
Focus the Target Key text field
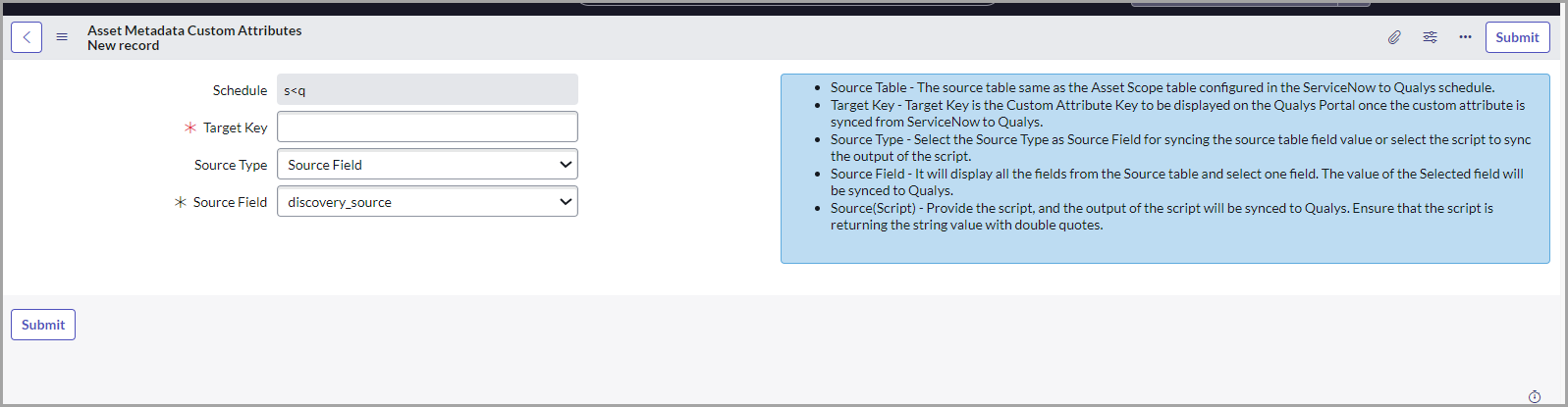[x=427, y=127]
